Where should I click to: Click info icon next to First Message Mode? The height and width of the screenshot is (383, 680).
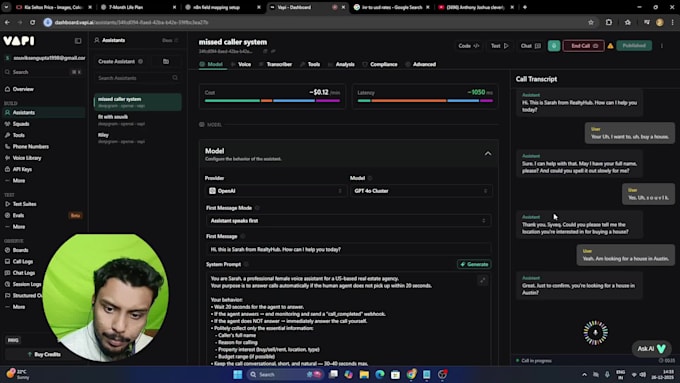coord(257,208)
